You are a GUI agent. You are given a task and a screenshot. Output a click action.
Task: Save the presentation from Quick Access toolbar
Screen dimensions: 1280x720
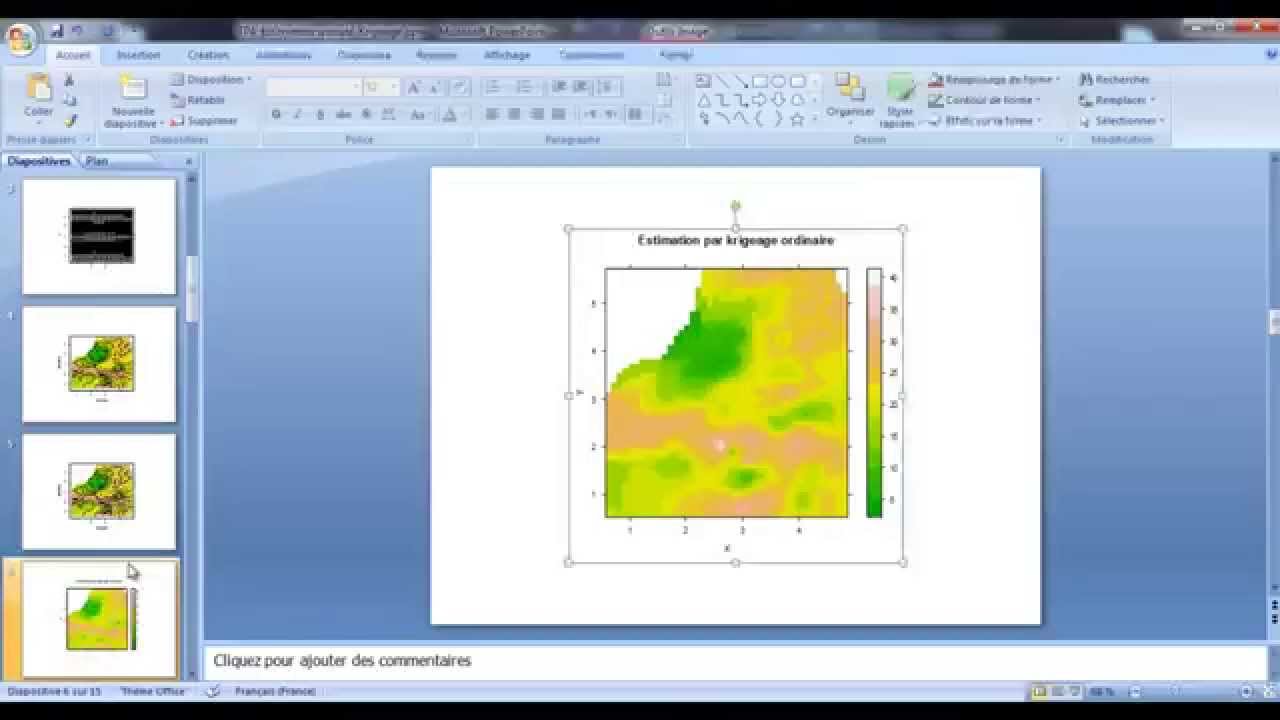(x=58, y=31)
